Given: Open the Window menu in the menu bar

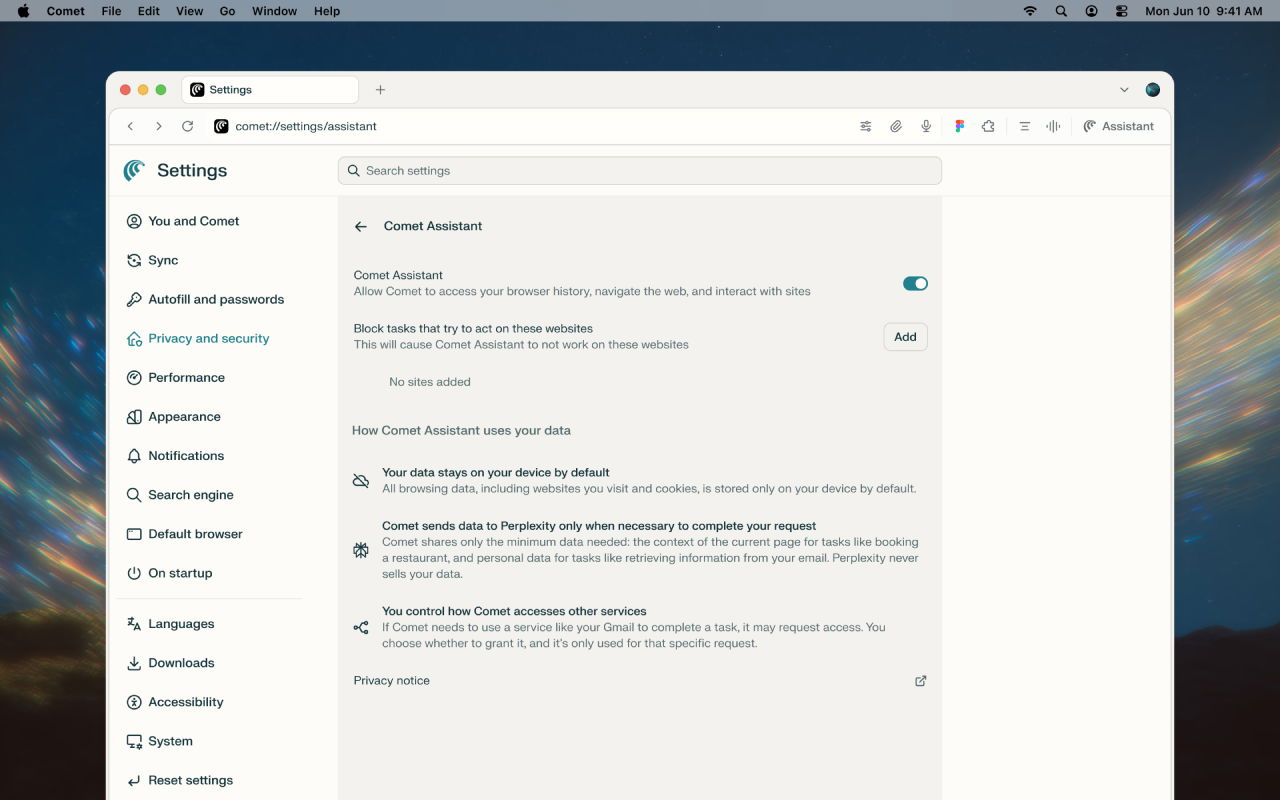Looking at the screenshot, I should [273, 11].
